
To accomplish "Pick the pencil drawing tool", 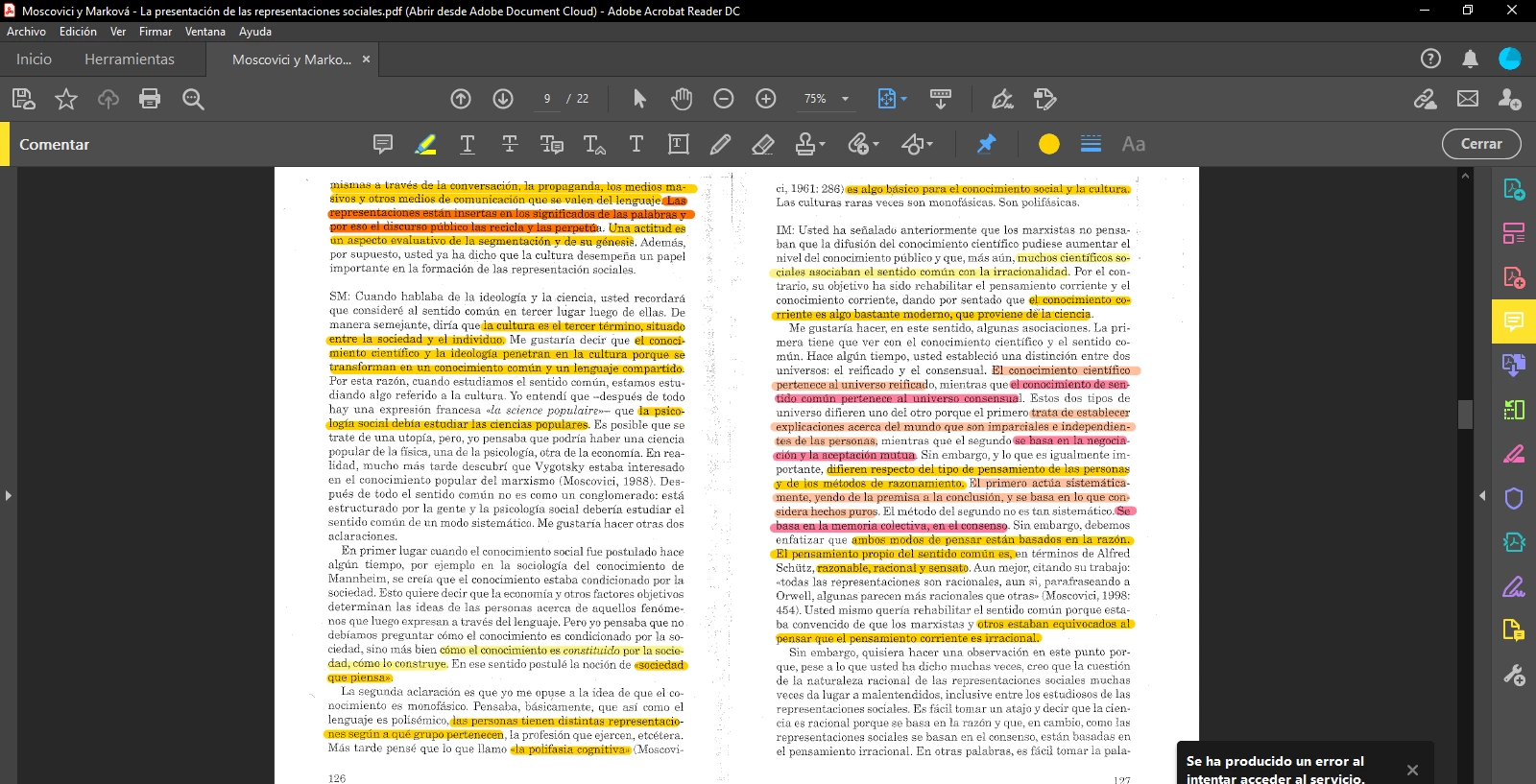I will pyautogui.click(x=720, y=144).
